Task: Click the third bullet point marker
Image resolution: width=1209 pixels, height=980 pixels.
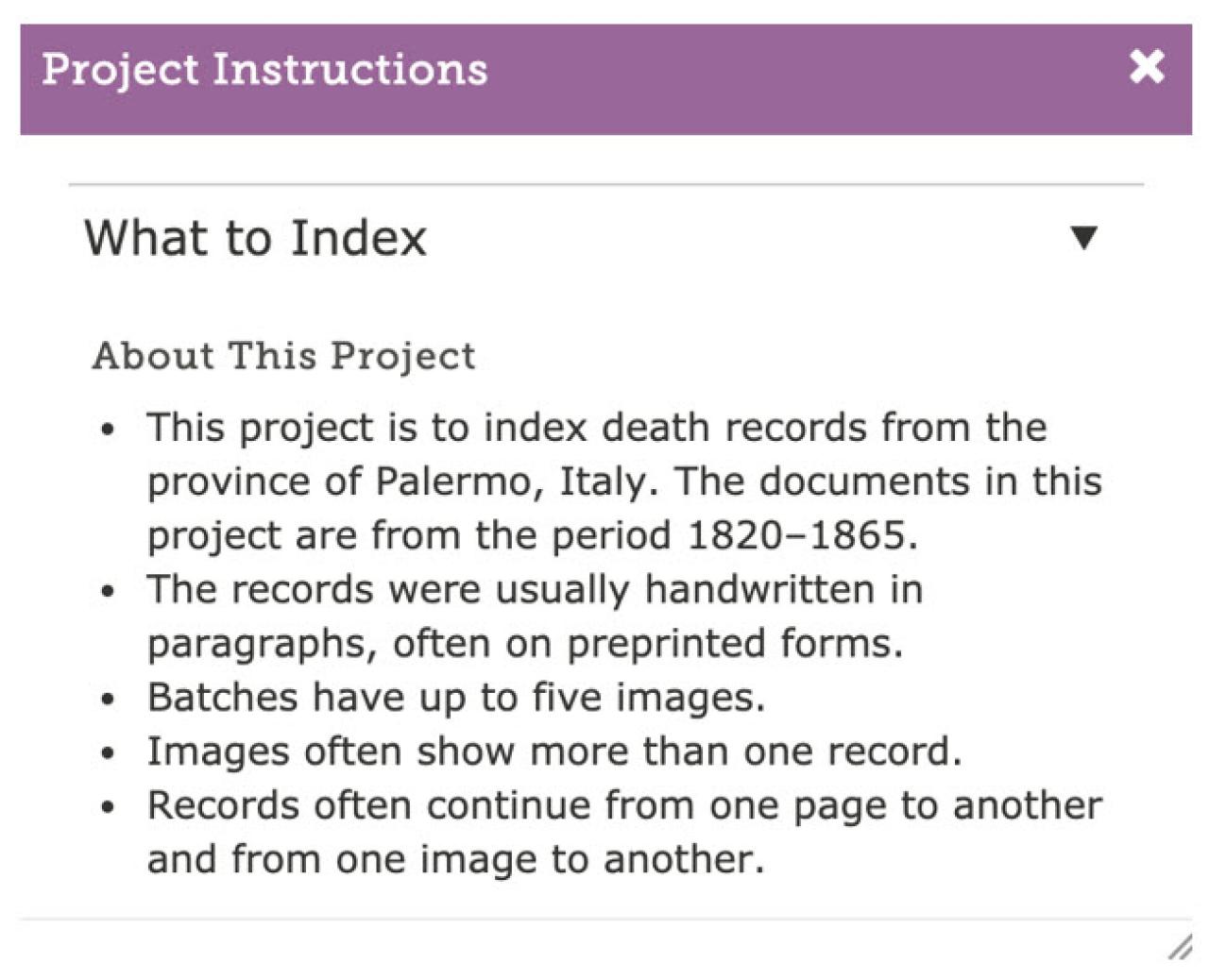Action: (106, 700)
